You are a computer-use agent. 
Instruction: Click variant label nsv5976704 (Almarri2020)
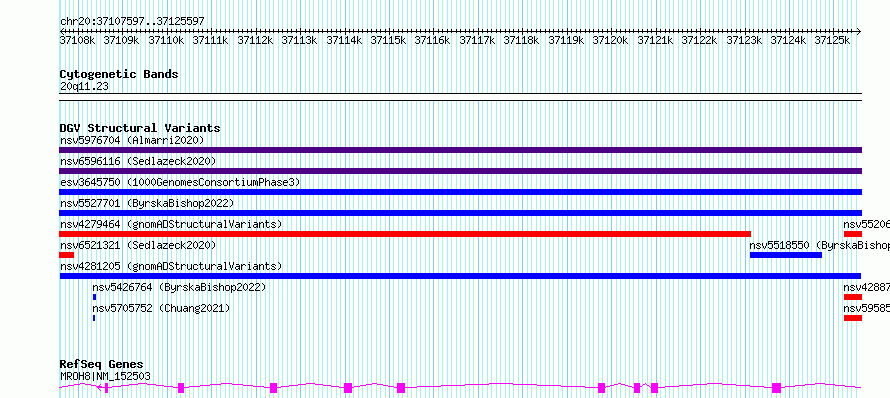coord(132,140)
